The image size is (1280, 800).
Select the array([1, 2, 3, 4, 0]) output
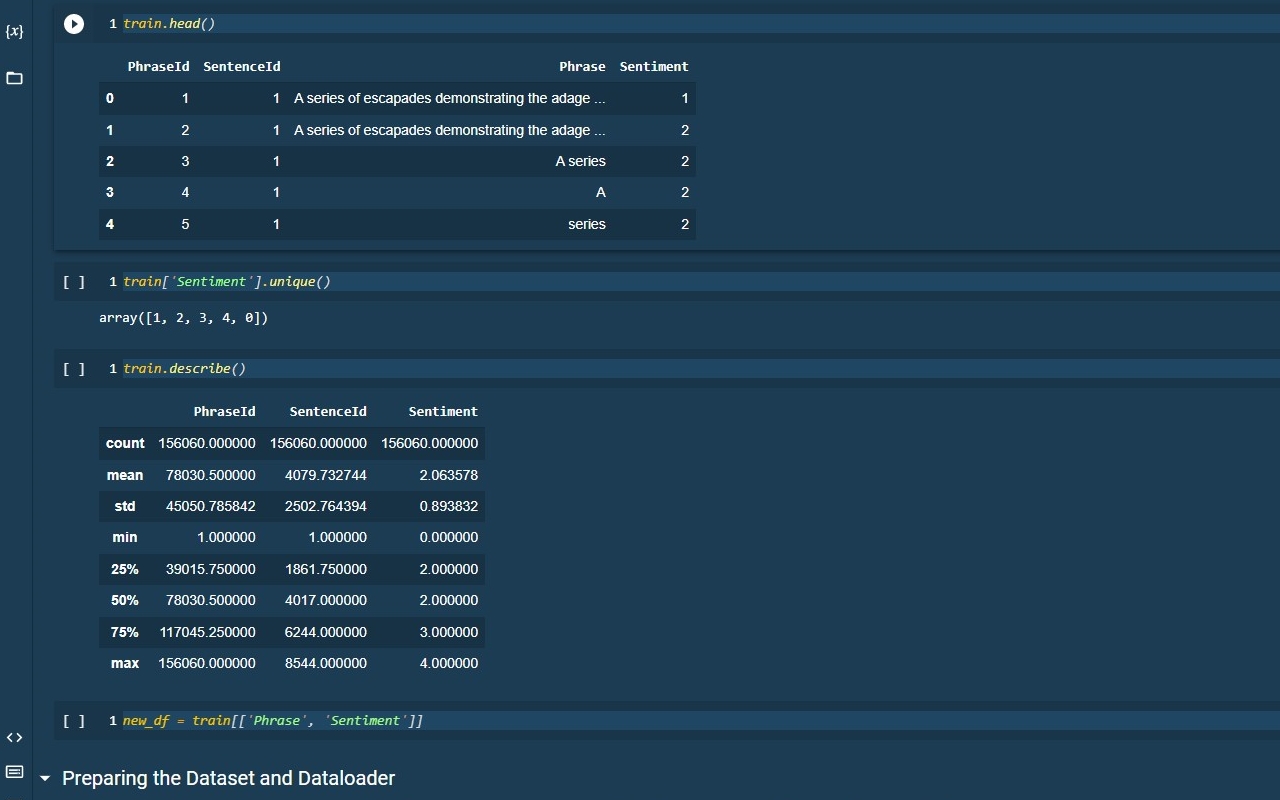click(x=184, y=317)
